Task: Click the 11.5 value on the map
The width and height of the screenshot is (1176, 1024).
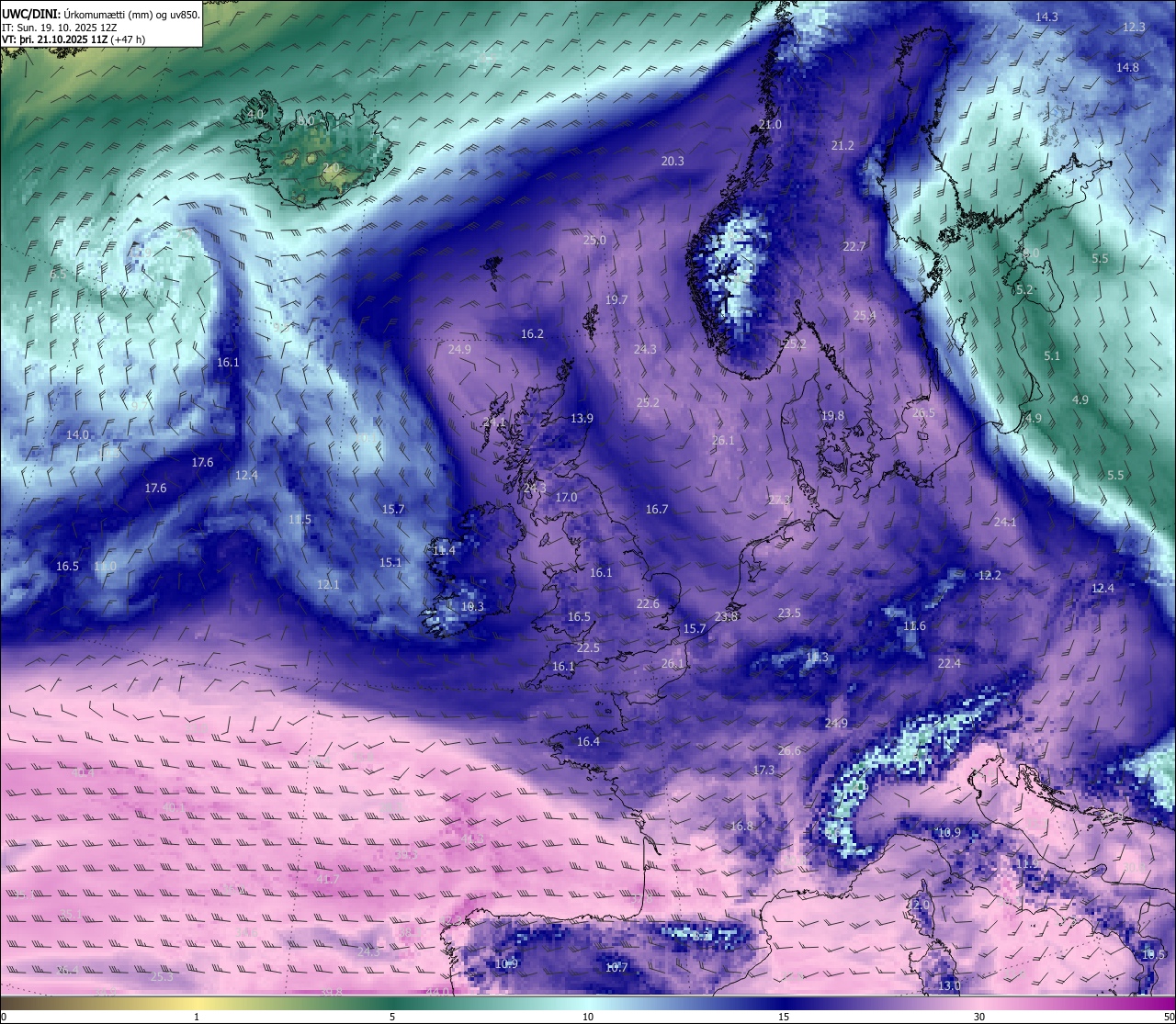Action: tap(300, 520)
